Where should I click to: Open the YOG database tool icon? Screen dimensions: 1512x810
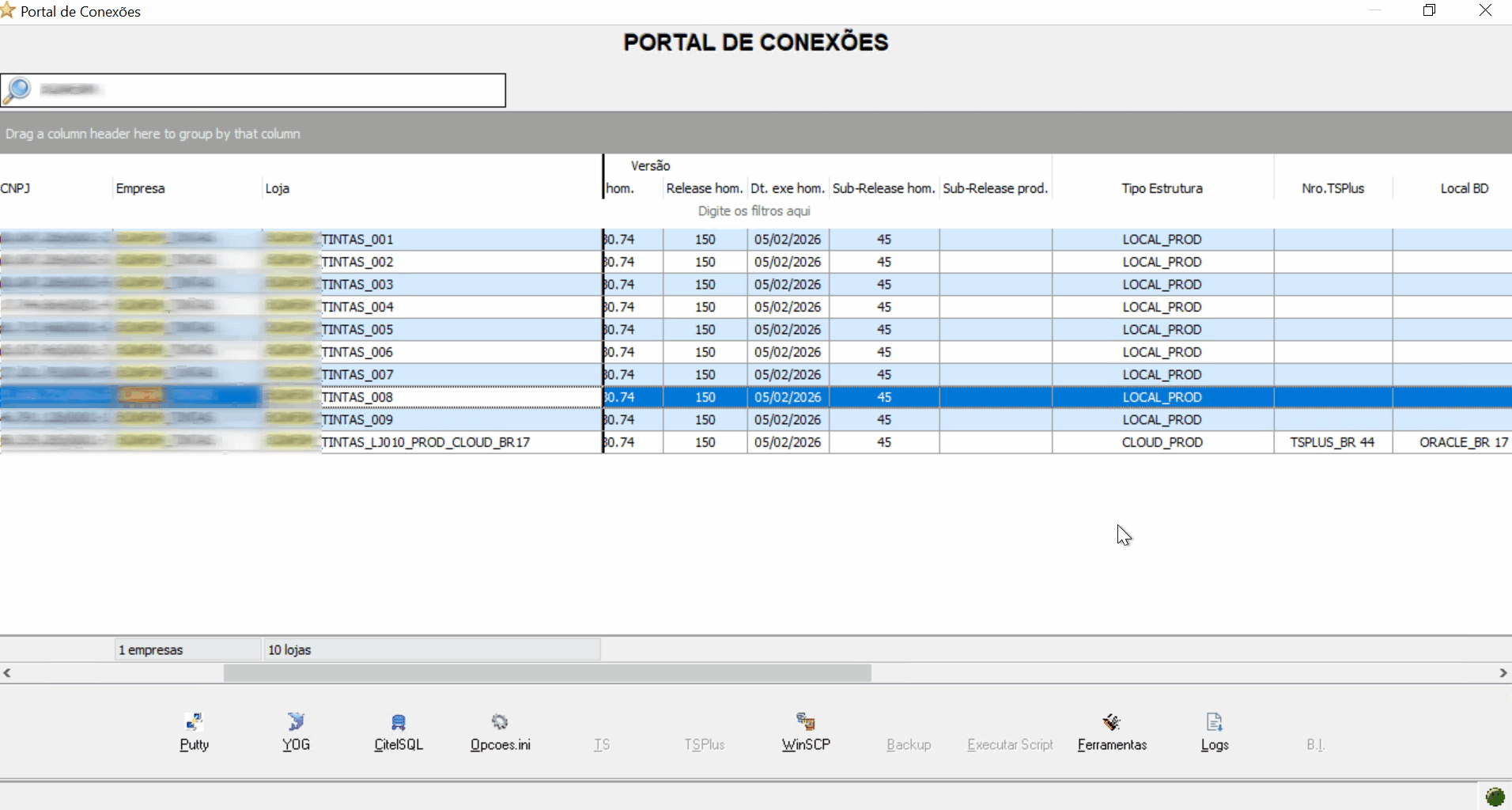click(x=296, y=721)
